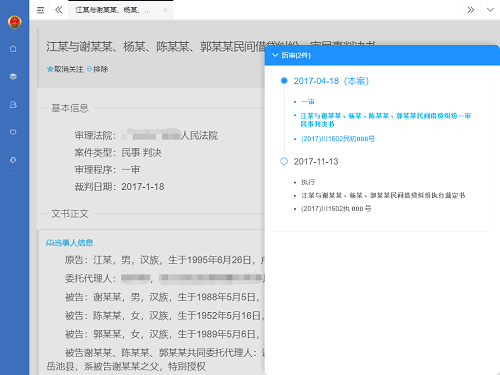500x375 pixels.
Task: Click the double left arrow tab scroller
Action: pos(59,10)
